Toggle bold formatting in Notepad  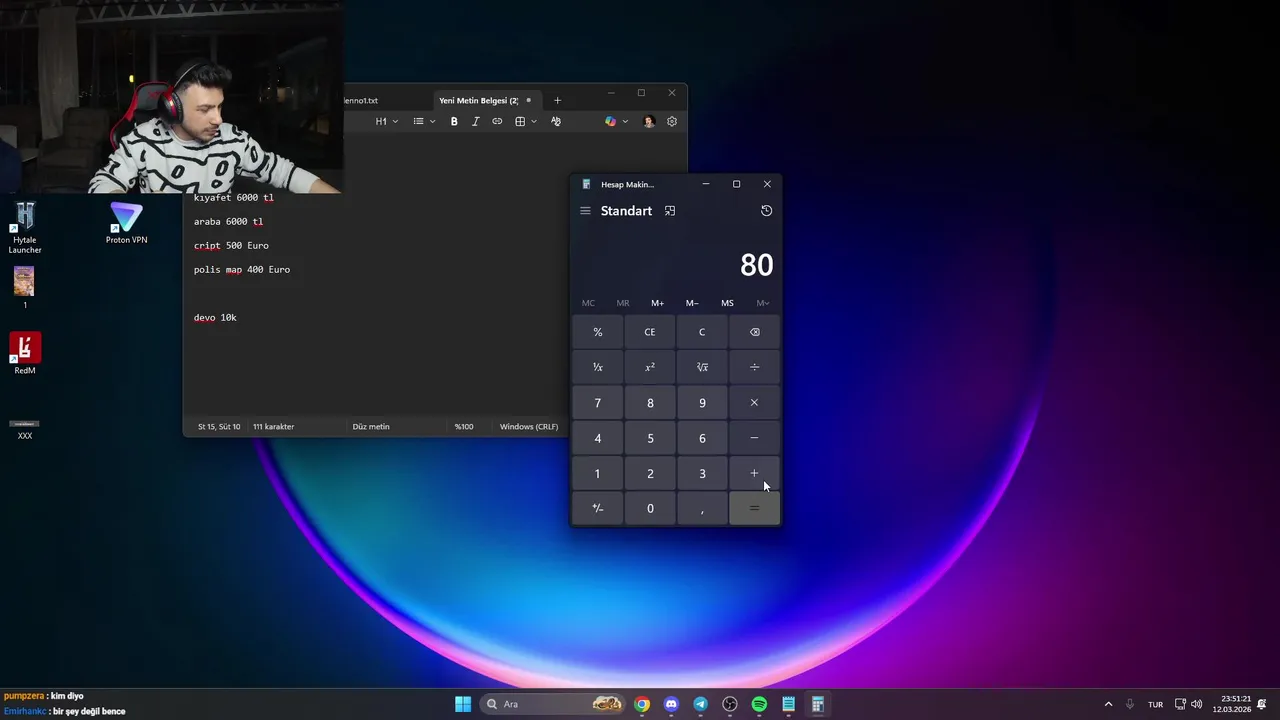point(454,121)
